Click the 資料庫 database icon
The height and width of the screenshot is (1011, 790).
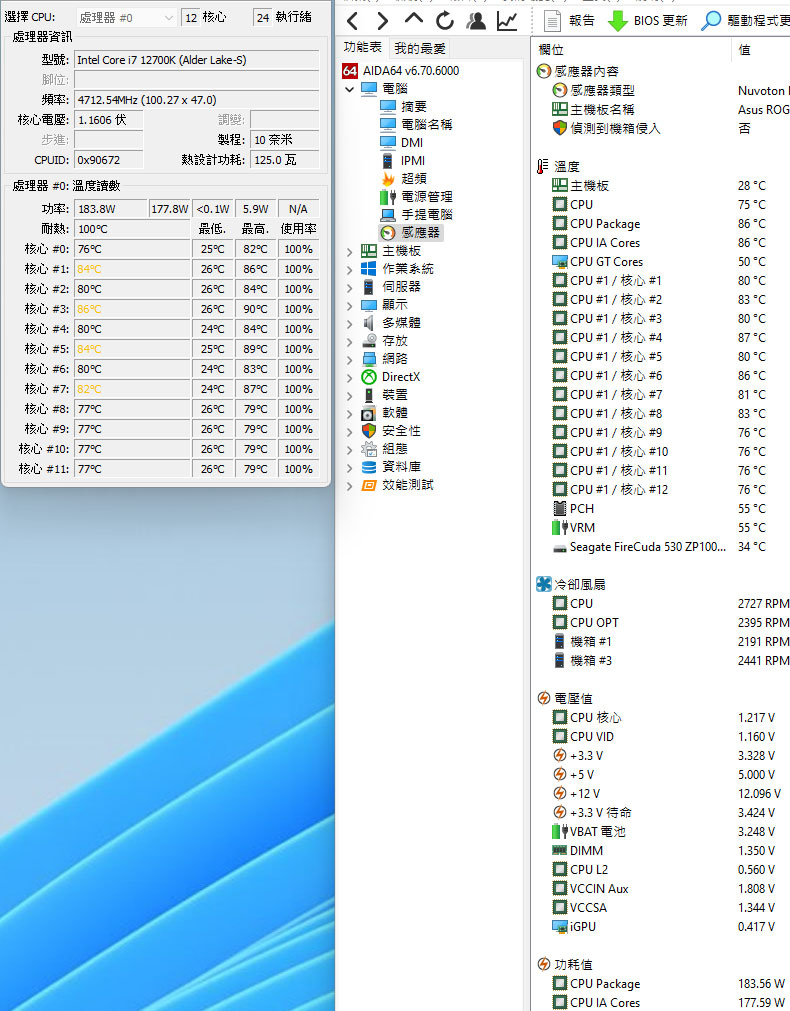click(369, 467)
